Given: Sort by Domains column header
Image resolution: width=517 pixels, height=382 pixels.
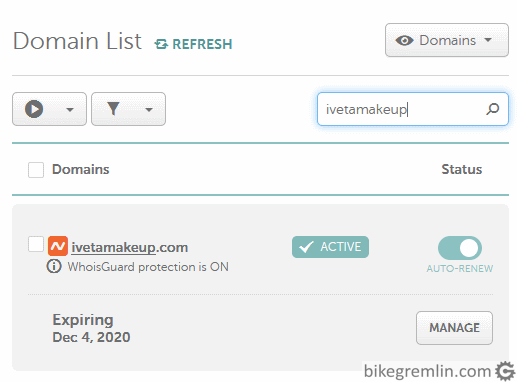Looking at the screenshot, I should coord(81,169).
